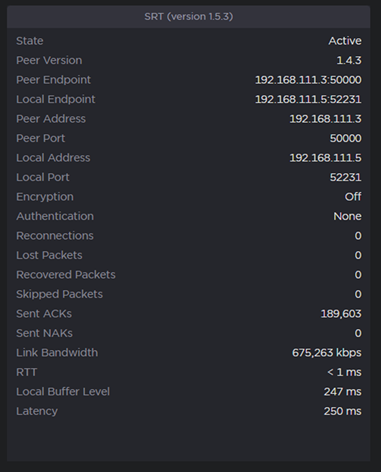The height and width of the screenshot is (472, 381).
Task: Select the 247 ms buffer level value
Action: [x=342, y=392]
